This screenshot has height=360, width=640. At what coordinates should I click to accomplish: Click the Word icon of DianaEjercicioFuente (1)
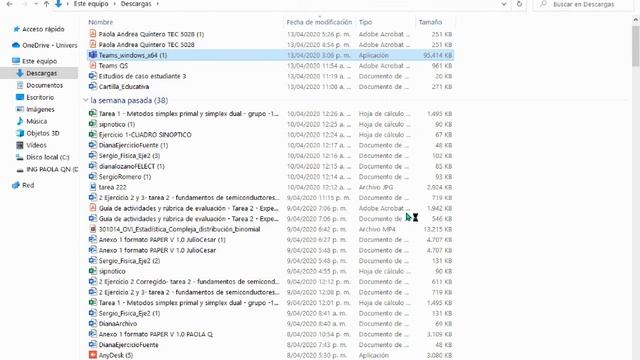93,145
